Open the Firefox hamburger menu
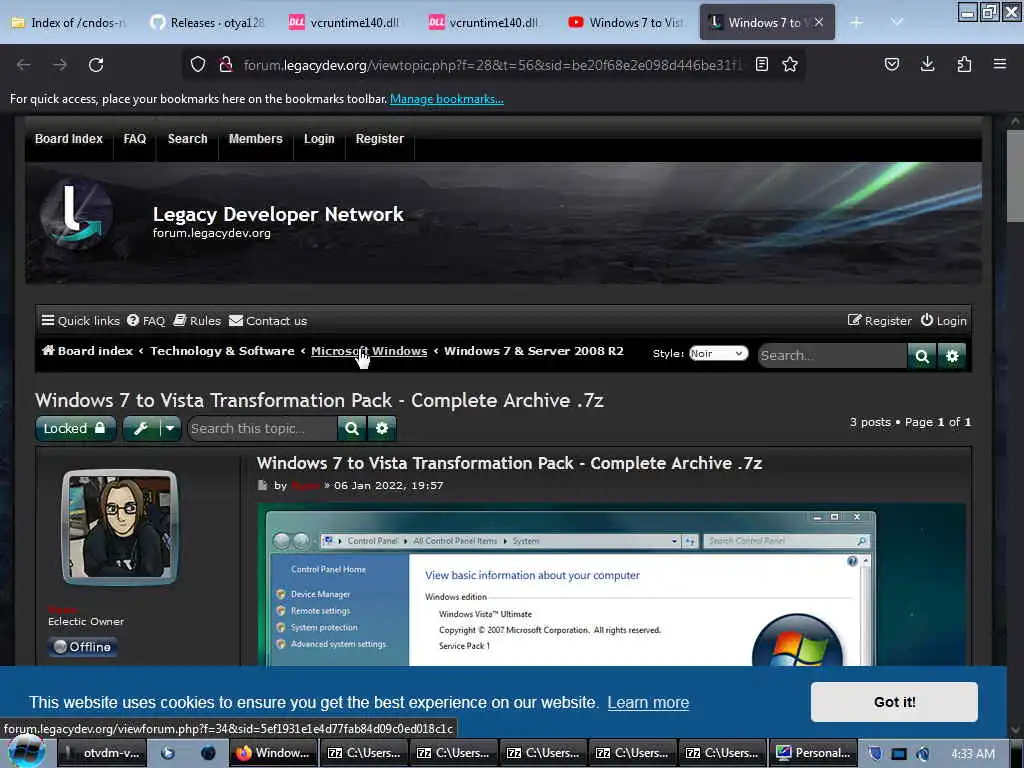The image size is (1024, 768). click(x=1000, y=64)
